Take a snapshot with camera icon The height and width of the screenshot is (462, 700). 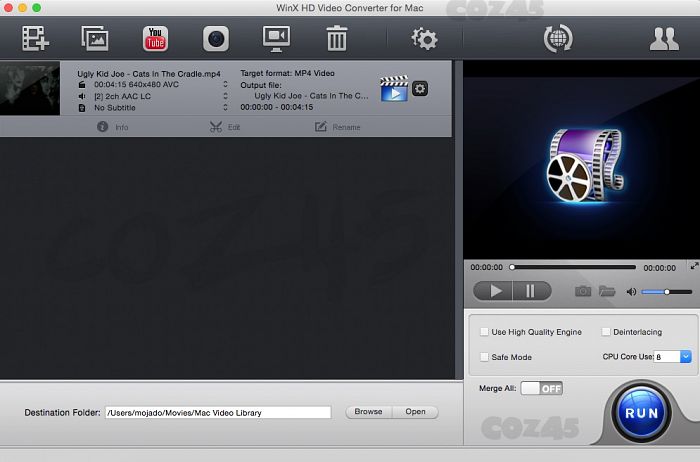583,291
